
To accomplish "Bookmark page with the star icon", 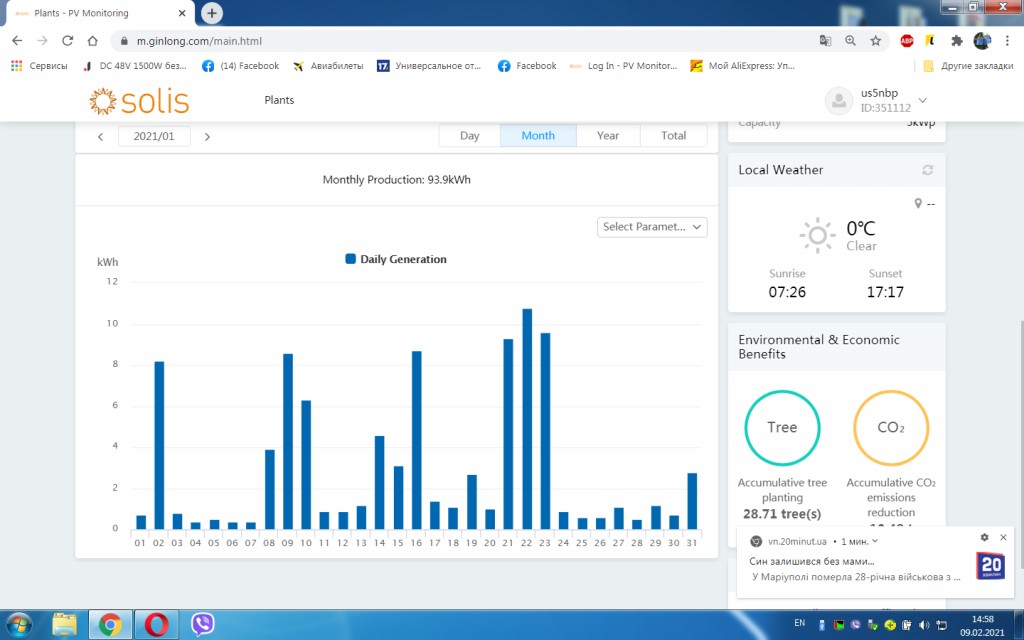I will tap(875, 41).
